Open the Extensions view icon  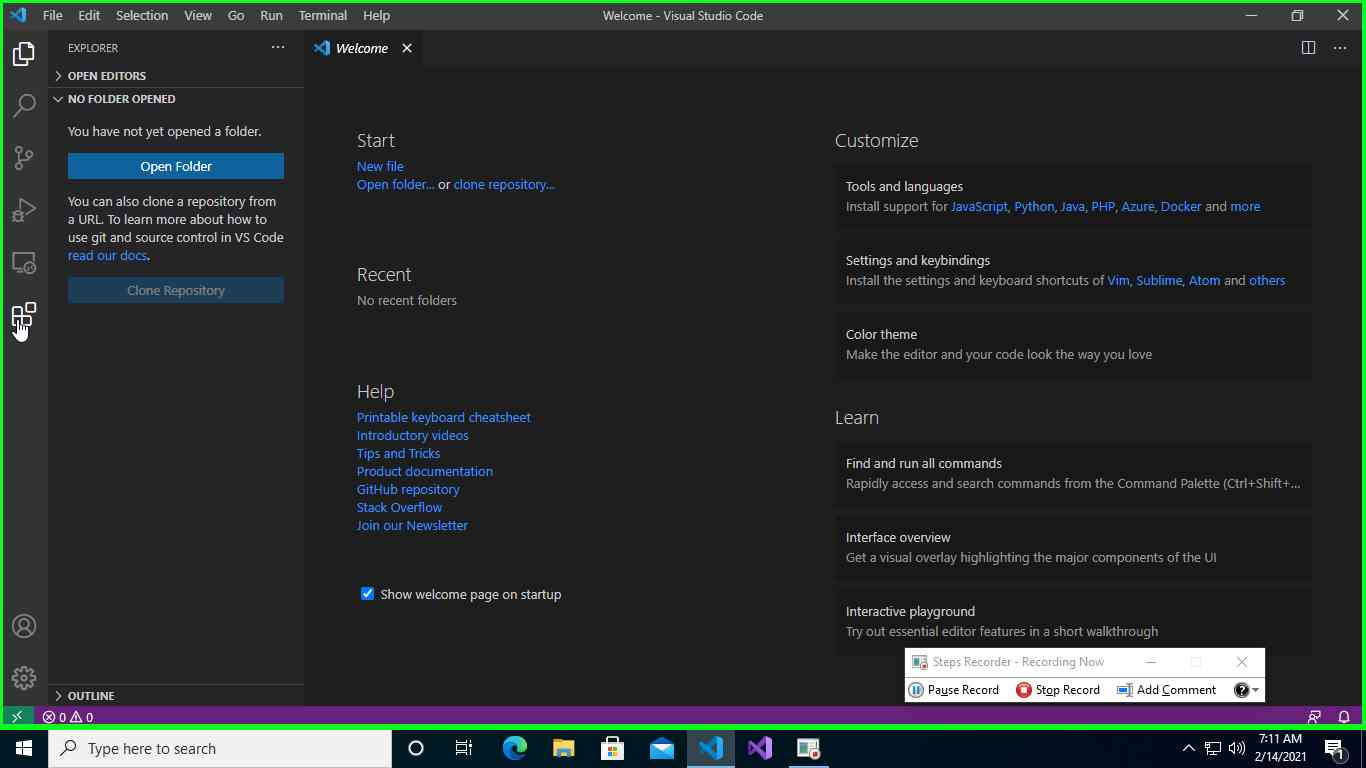(x=24, y=315)
